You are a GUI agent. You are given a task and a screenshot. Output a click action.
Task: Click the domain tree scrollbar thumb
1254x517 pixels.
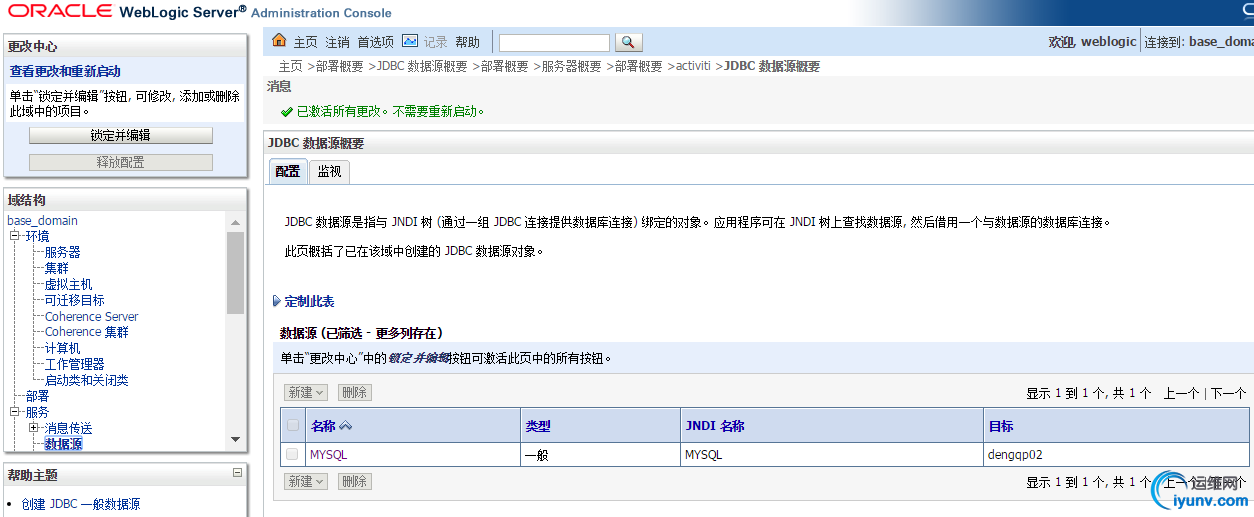click(235, 272)
